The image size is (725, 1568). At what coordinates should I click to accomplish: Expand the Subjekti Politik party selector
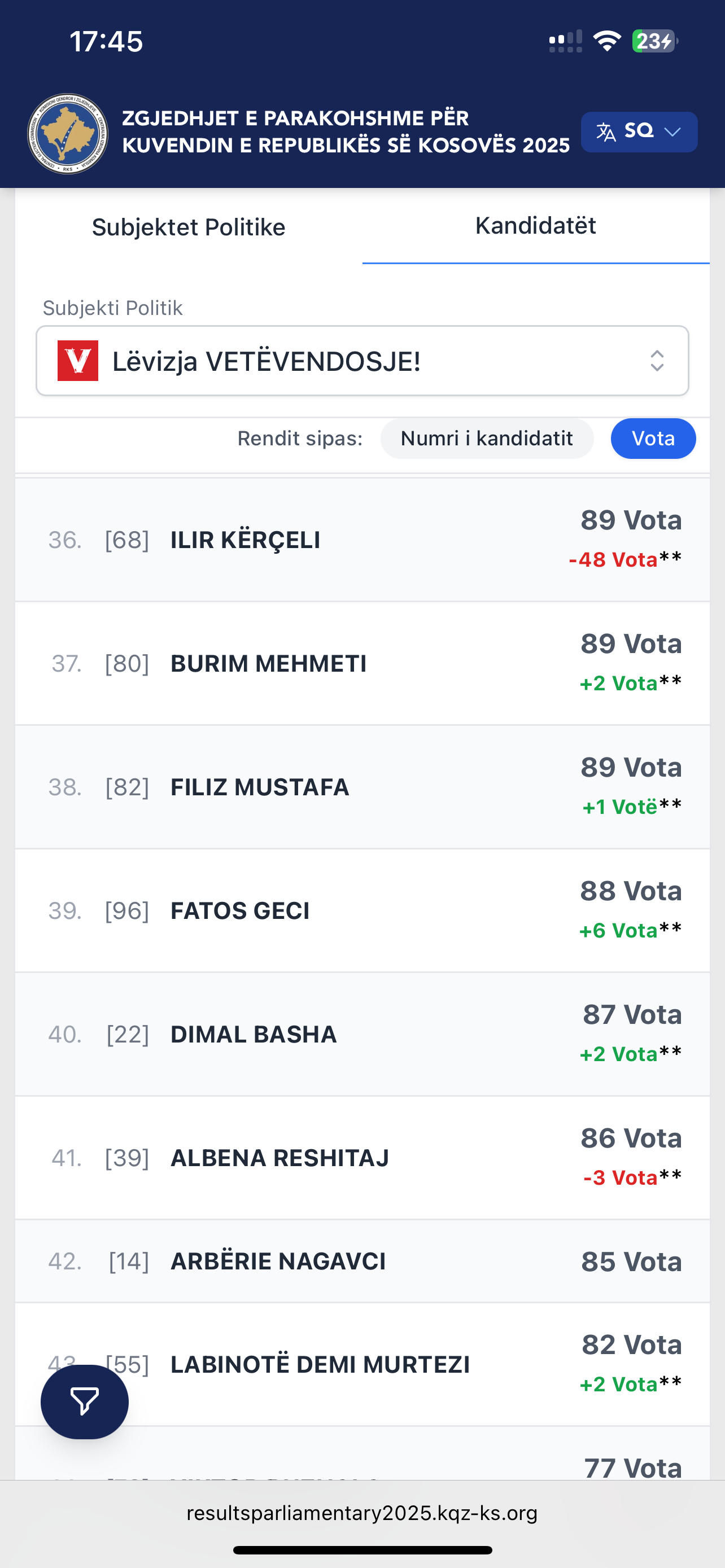tap(362, 360)
